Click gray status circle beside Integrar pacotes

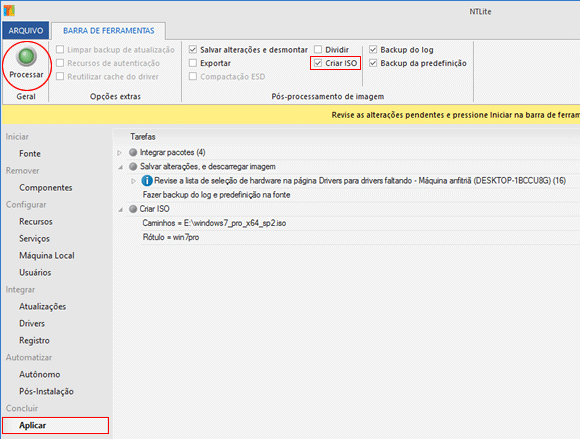tap(133, 152)
